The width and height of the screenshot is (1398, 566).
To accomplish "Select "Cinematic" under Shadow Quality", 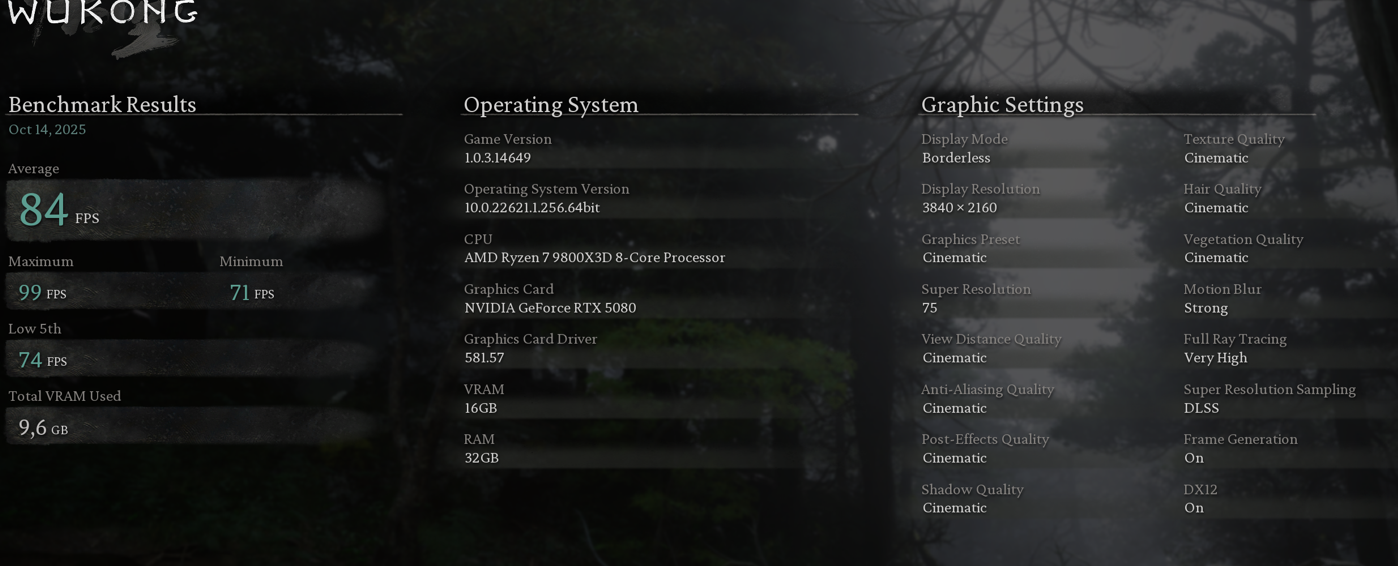I will point(954,508).
